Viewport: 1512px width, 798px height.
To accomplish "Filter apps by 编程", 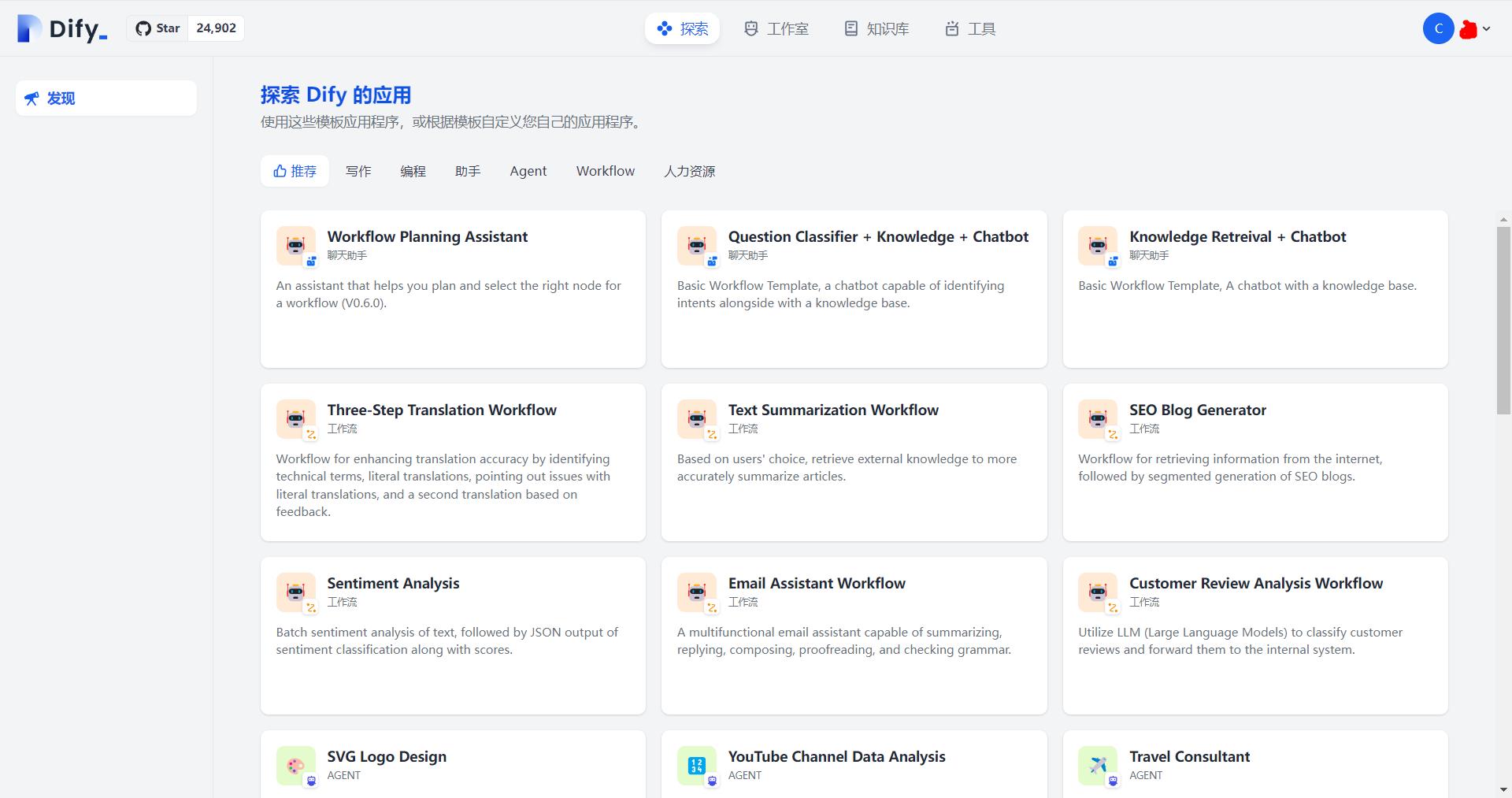I will (x=413, y=171).
